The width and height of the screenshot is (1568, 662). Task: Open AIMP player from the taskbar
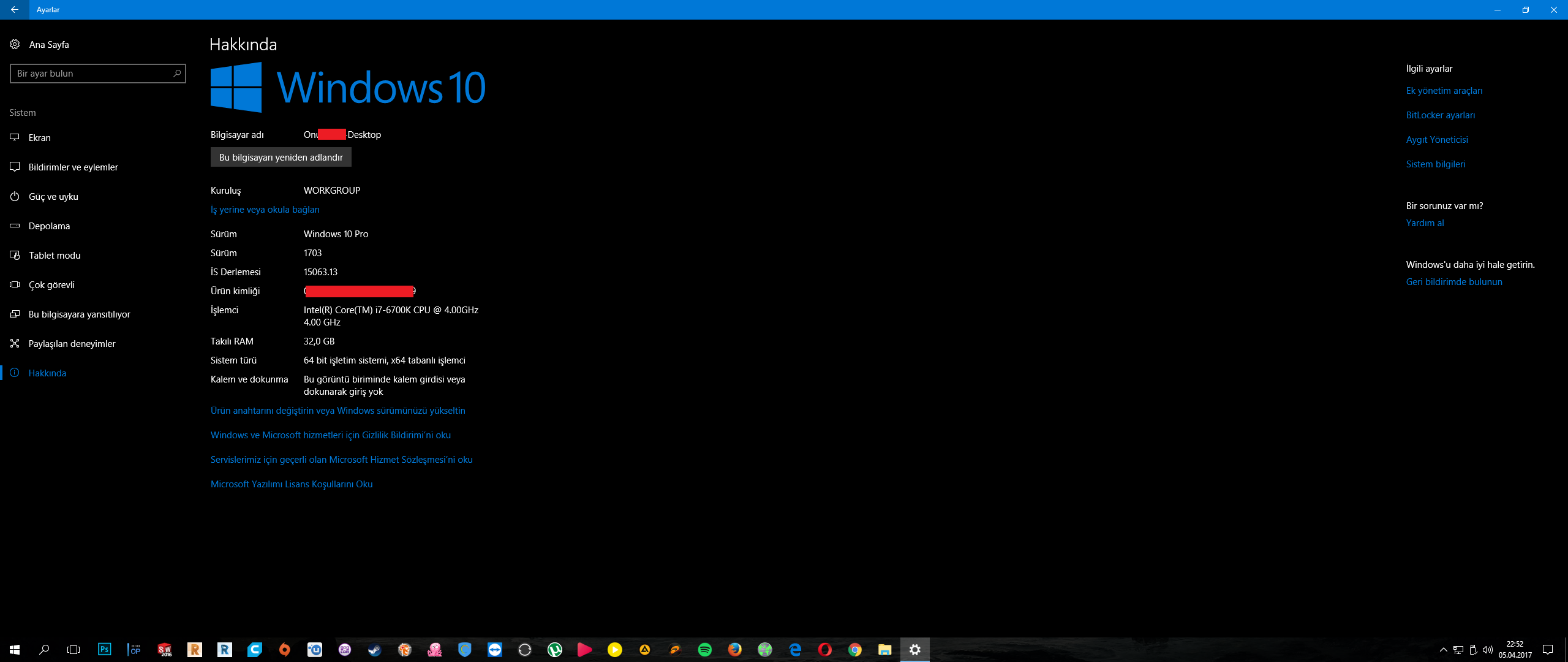point(645,650)
